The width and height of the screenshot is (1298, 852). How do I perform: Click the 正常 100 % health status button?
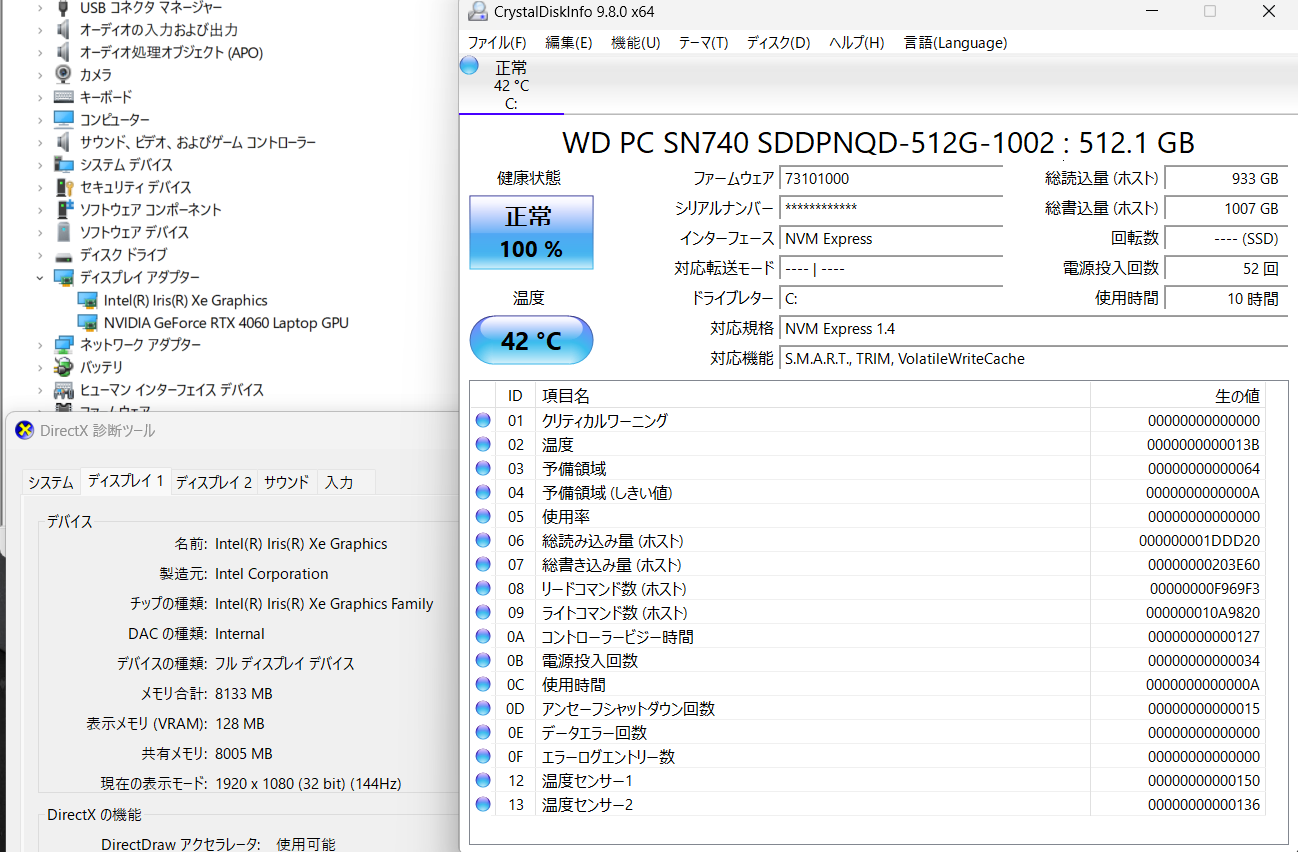531,232
